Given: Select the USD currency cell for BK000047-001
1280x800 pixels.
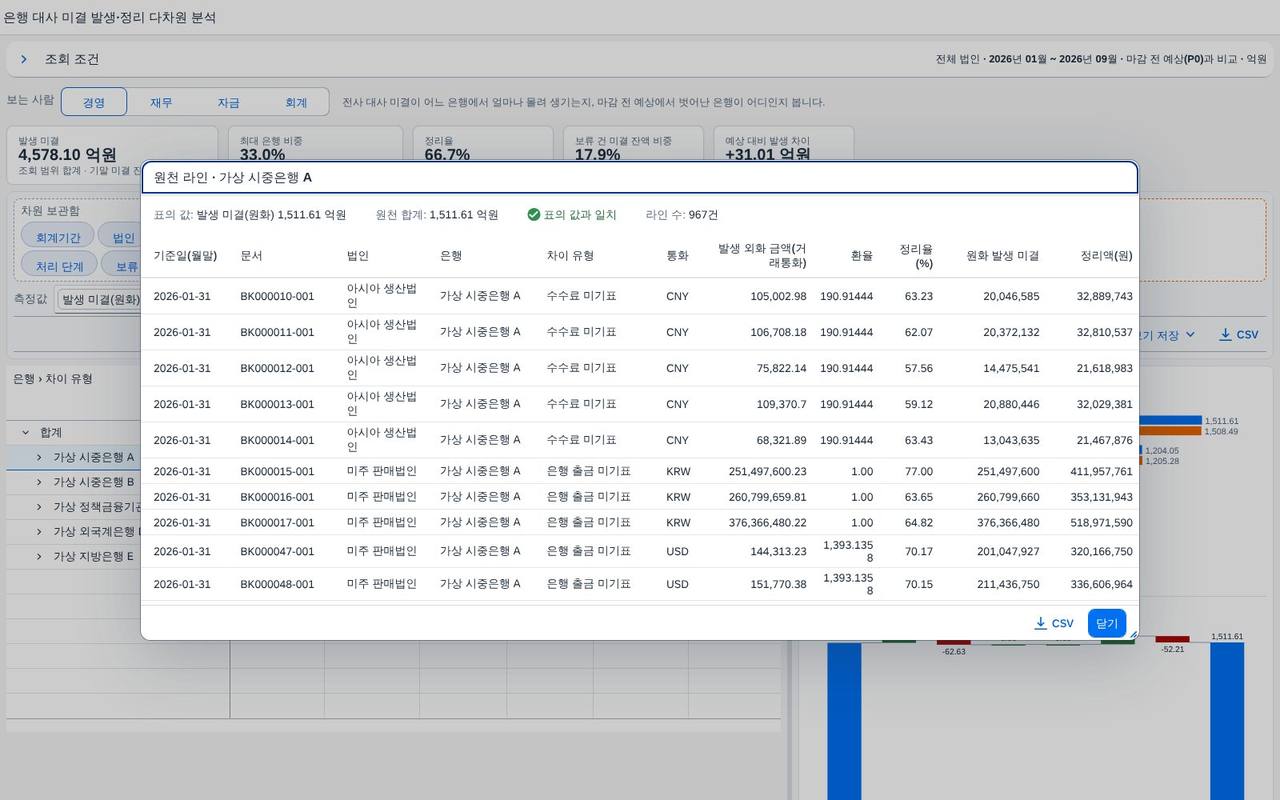Looking at the screenshot, I should pyautogui.click(x=677, y=551).
